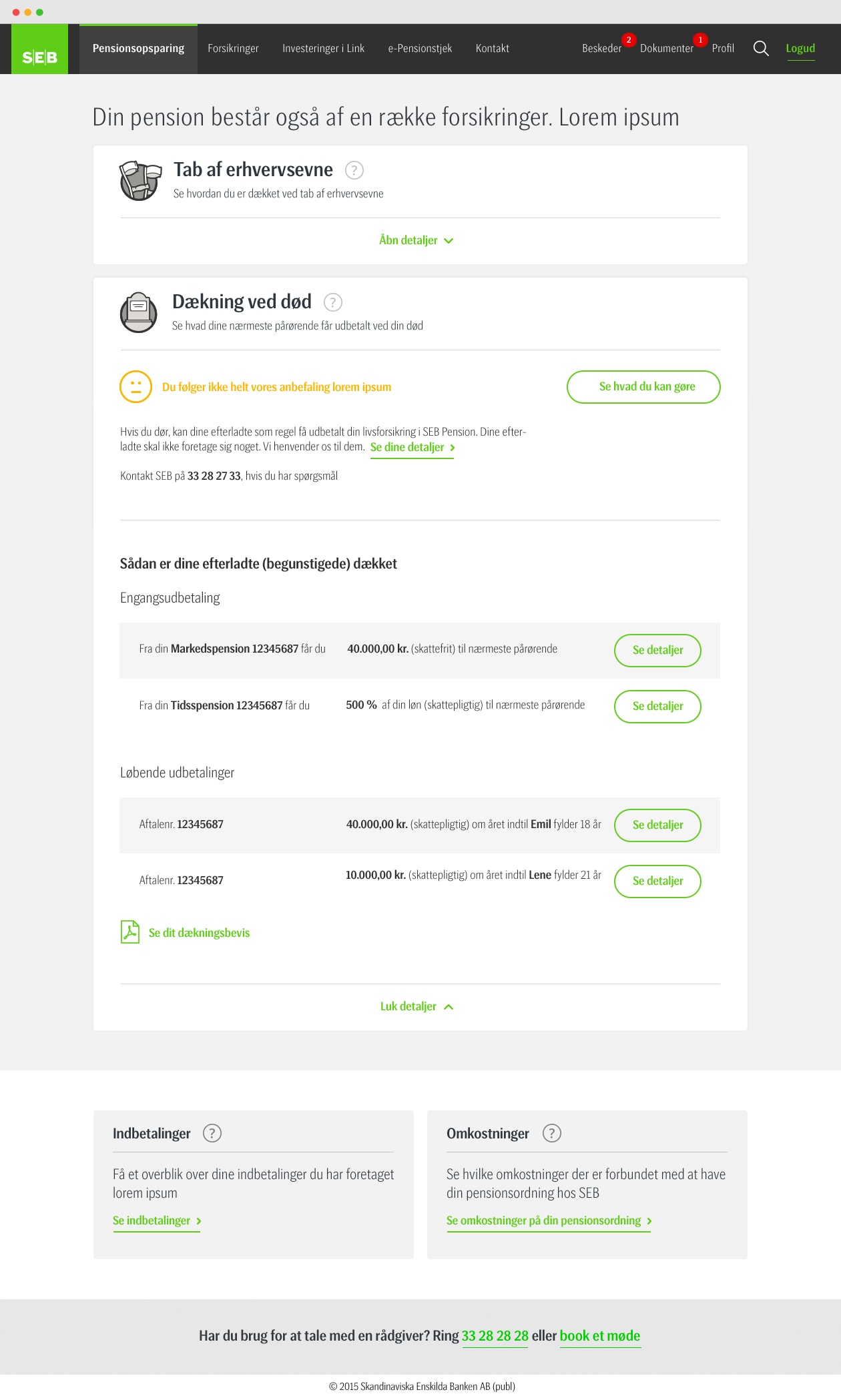Screen dimensions: 841x1400
Task: Click help icon beside Dækning ved død
Action: tap(333, 302)
